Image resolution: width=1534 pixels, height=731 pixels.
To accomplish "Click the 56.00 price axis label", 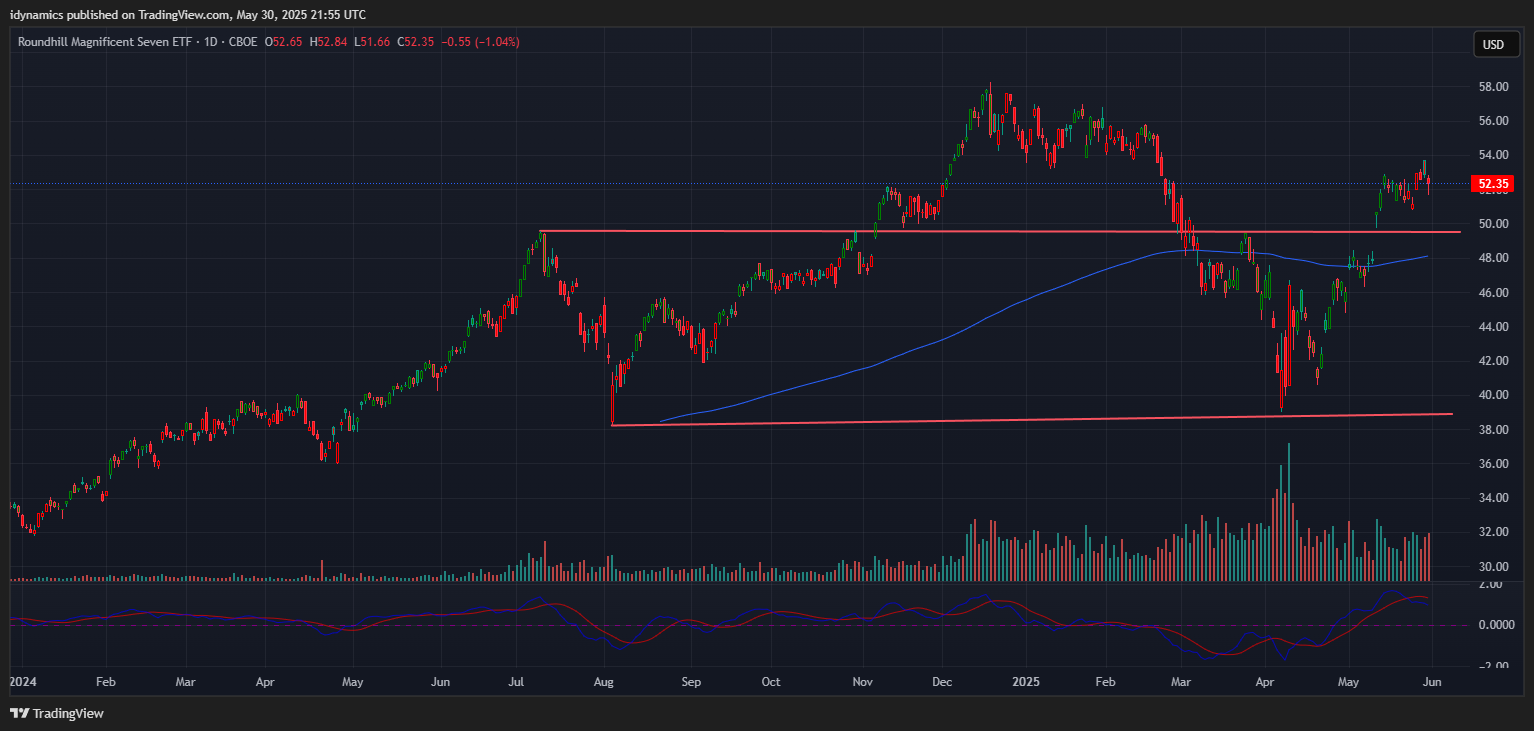I will [1493, 121].
